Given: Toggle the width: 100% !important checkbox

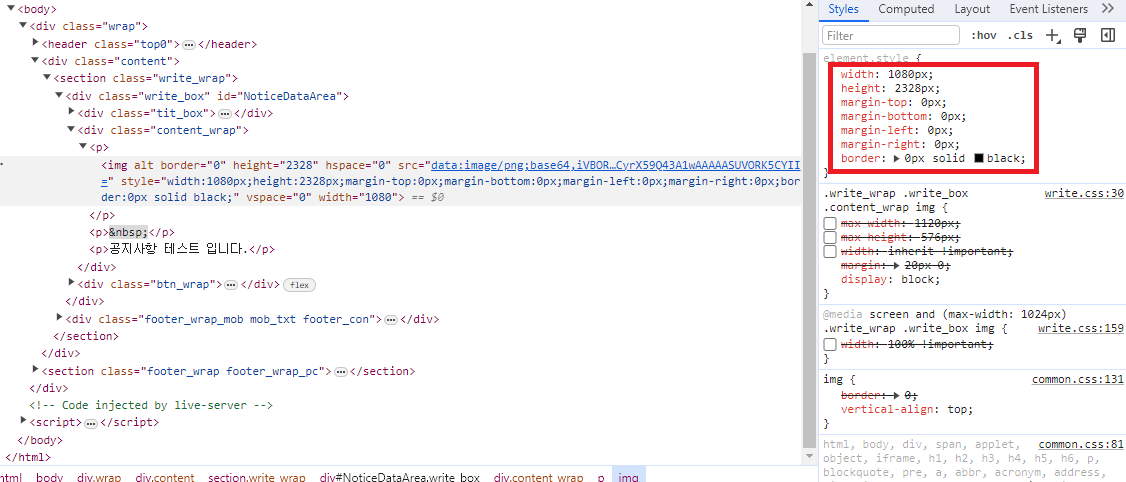Looking at the screenshot, I should click(829, 344).
